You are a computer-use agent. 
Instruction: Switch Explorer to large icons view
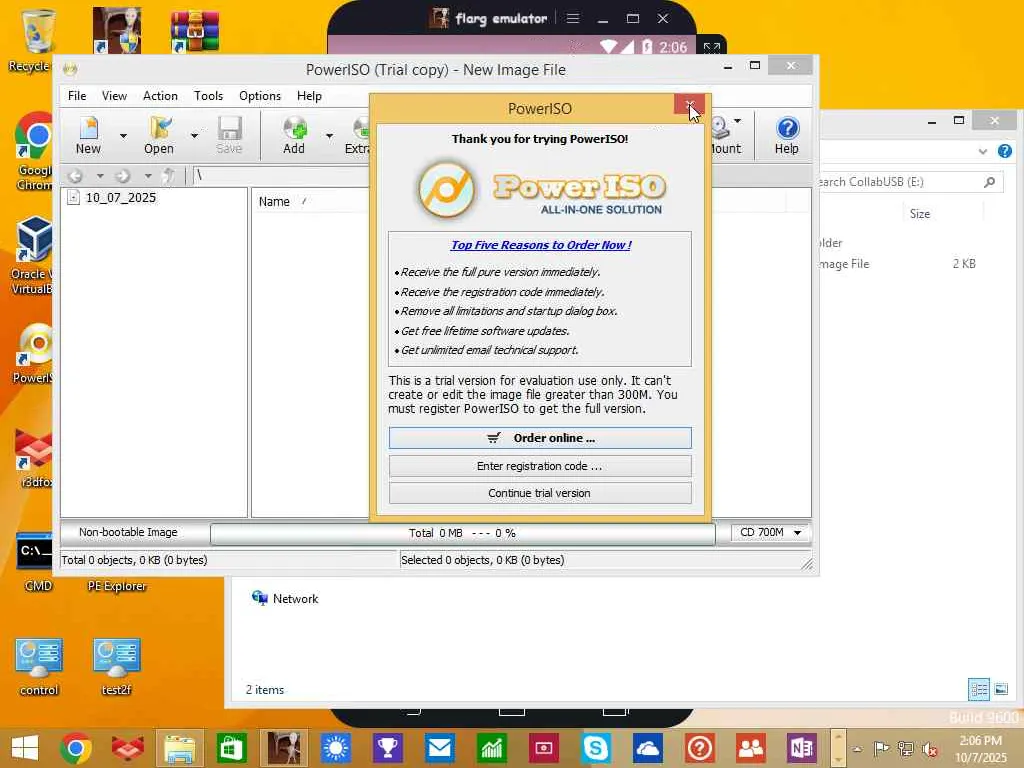click(1001, 689)
